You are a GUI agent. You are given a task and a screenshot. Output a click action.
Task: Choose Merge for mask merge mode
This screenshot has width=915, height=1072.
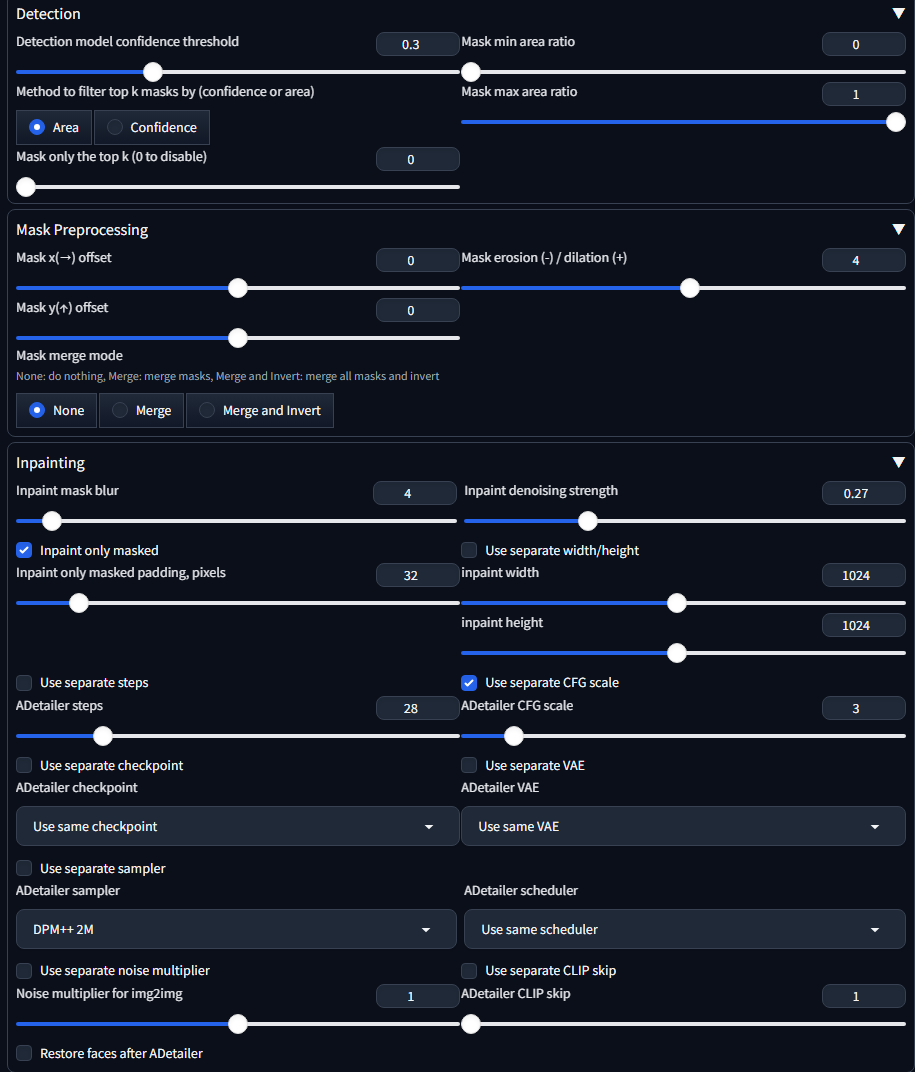(x=142, y=410)
